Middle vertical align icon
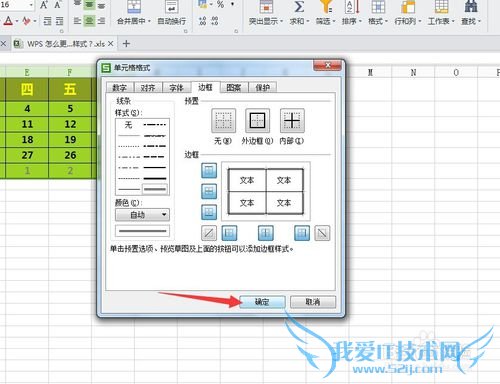 (89, 5)
